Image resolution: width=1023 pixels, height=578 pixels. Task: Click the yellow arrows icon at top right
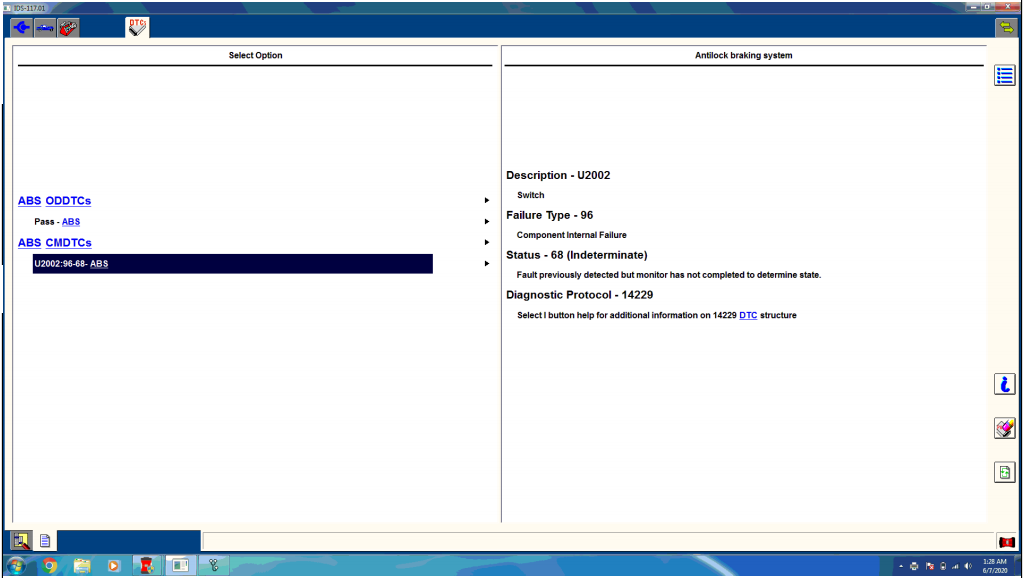pyautogui.click(x=1005, y=28)
